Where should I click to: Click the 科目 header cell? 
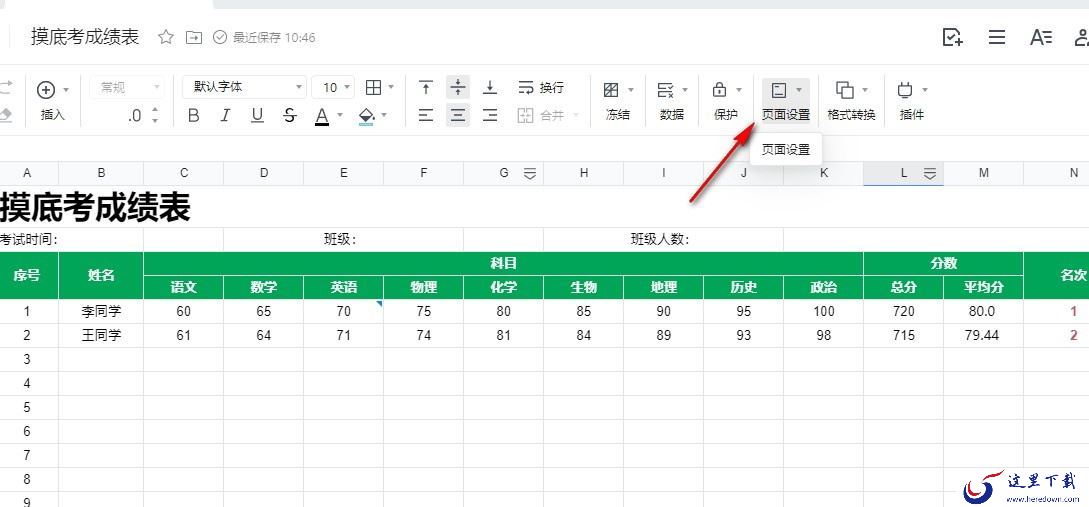point(504,263)
